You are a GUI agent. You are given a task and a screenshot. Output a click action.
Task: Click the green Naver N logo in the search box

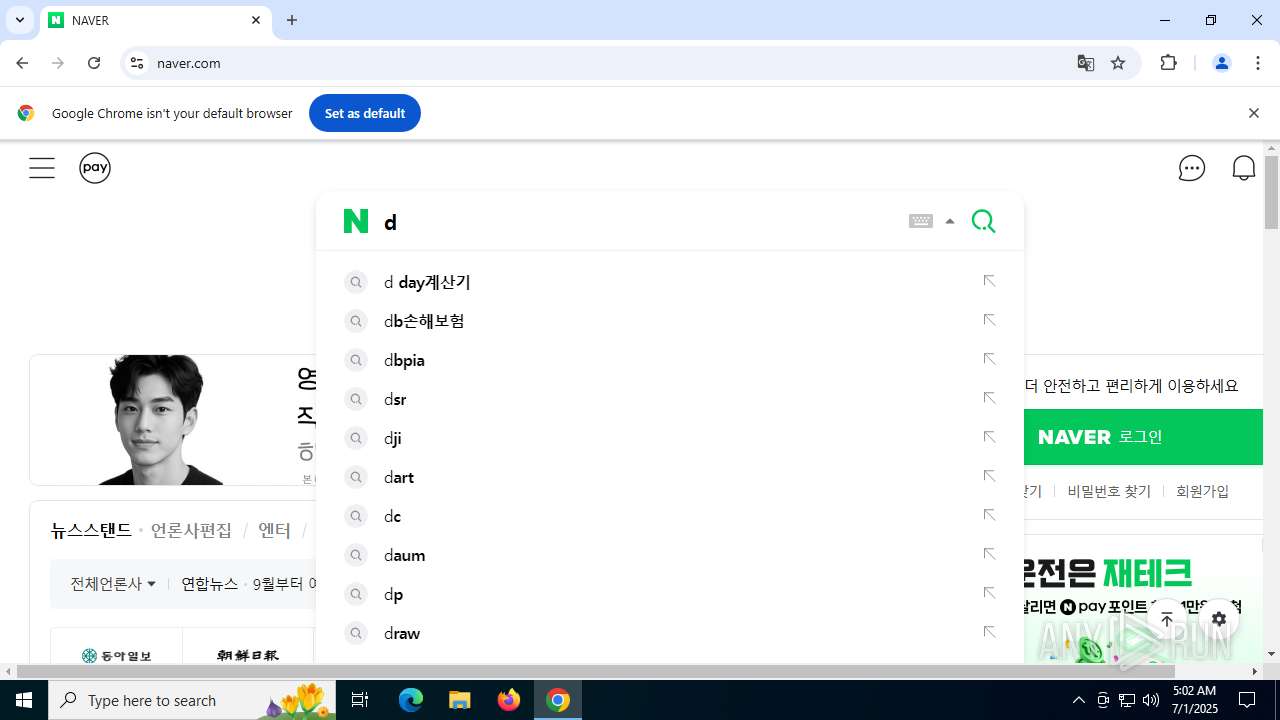point(356,221)
